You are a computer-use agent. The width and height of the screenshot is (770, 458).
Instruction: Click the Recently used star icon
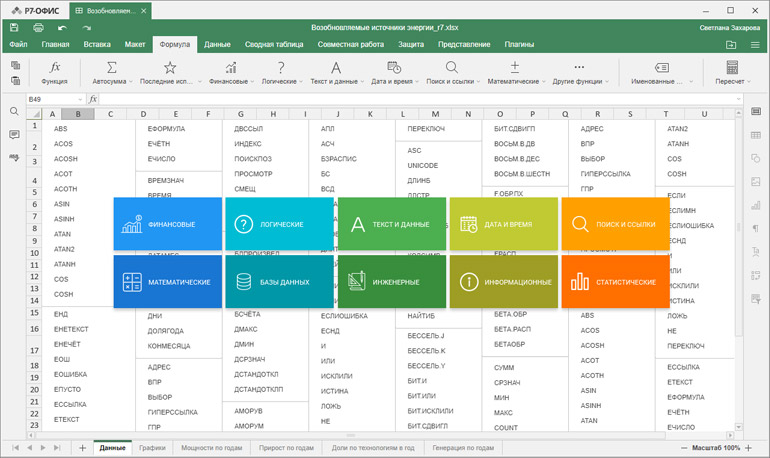point(169,68)
